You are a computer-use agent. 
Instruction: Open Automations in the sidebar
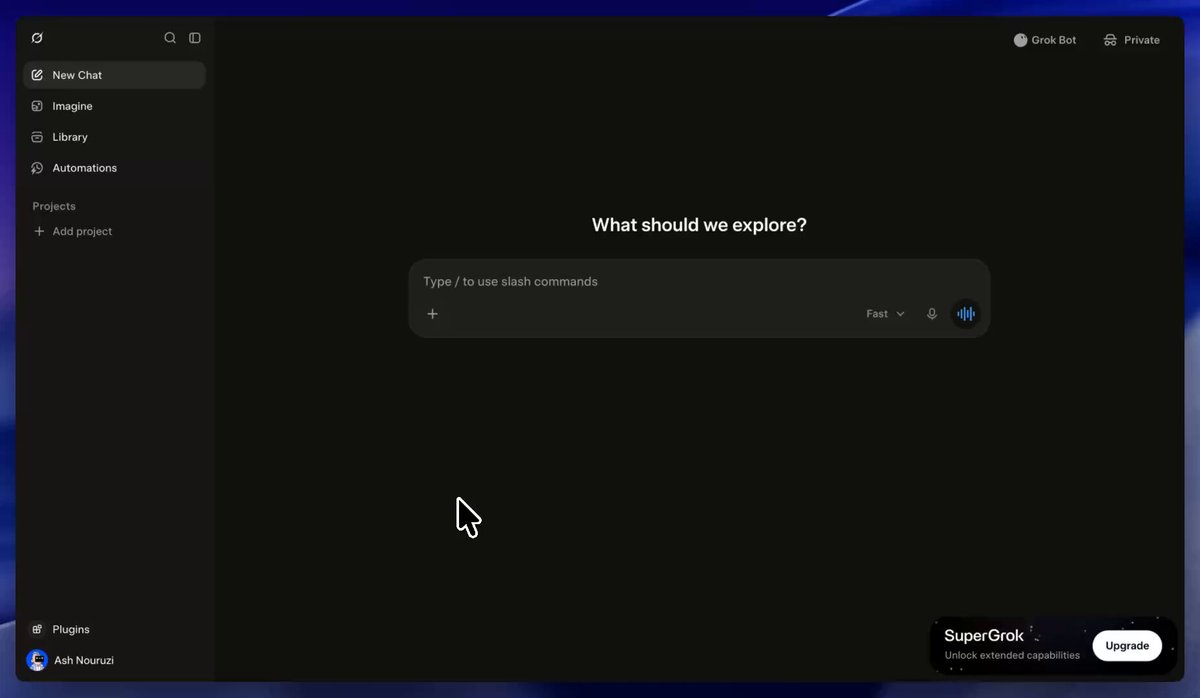click(114, 168)
